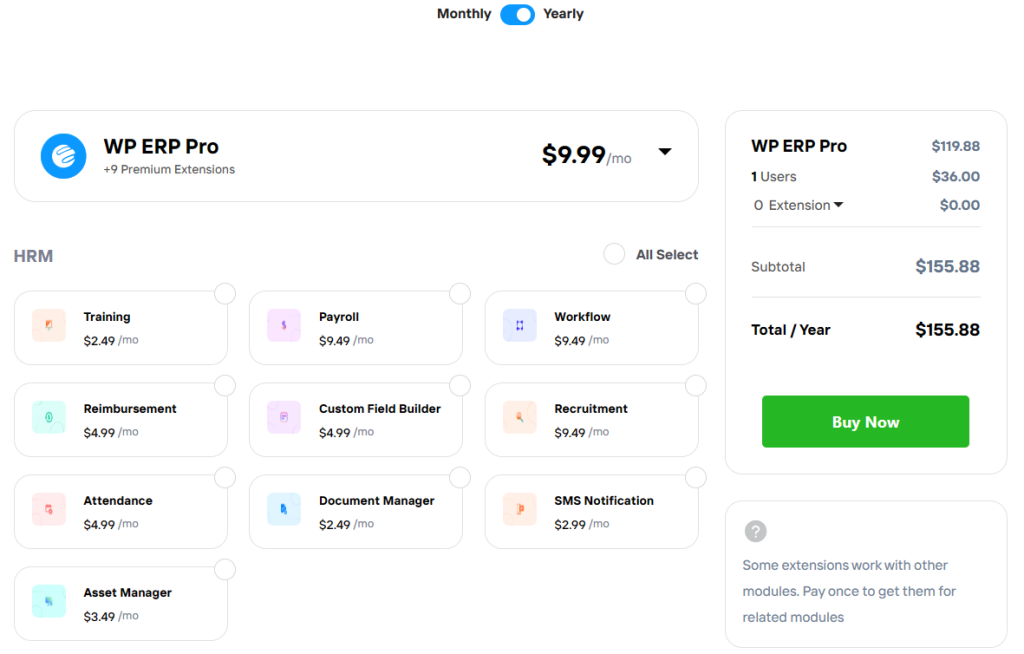This screenshot has width=1024, height=654.
Task: Click the SMS Notification icon
Action: point(520,510)
